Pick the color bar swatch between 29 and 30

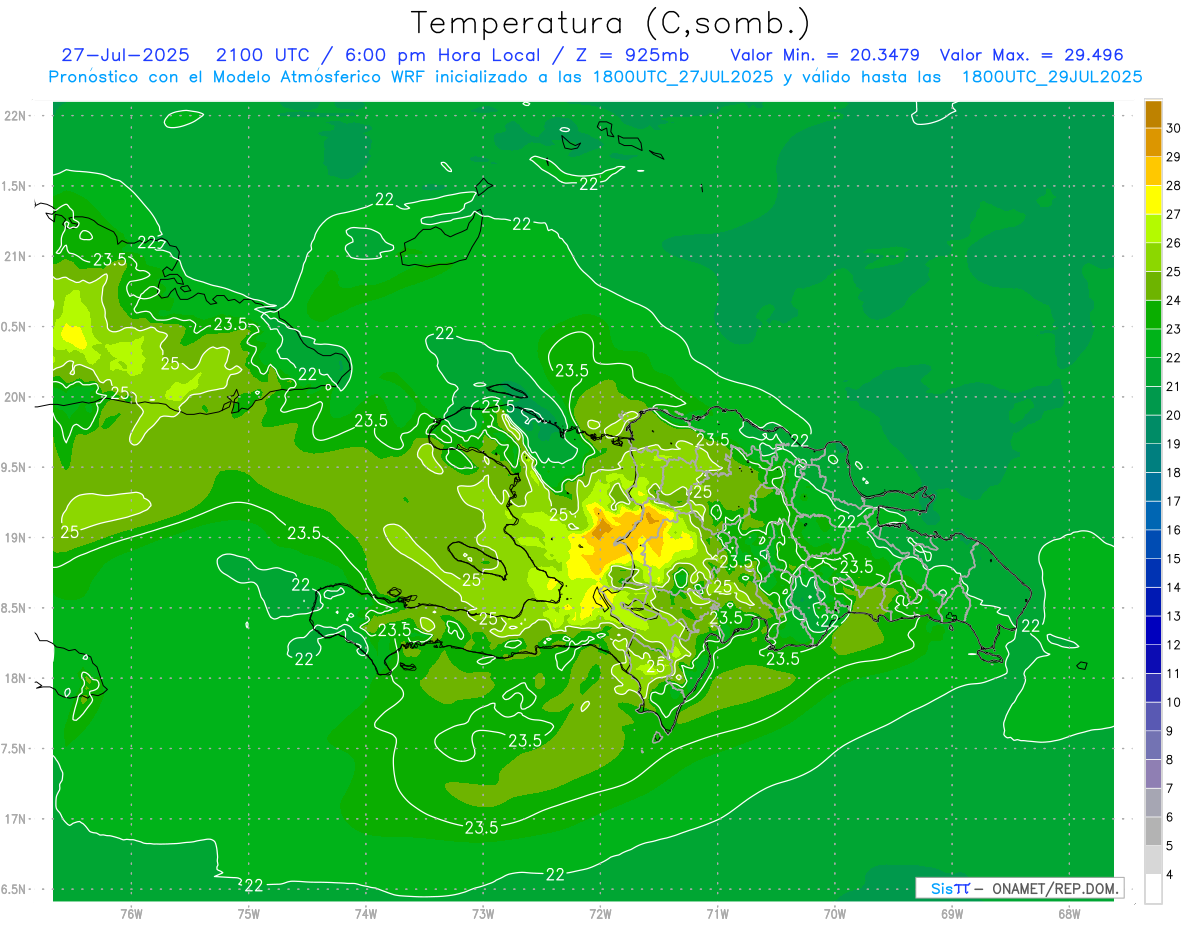[x=1153, y=142]
